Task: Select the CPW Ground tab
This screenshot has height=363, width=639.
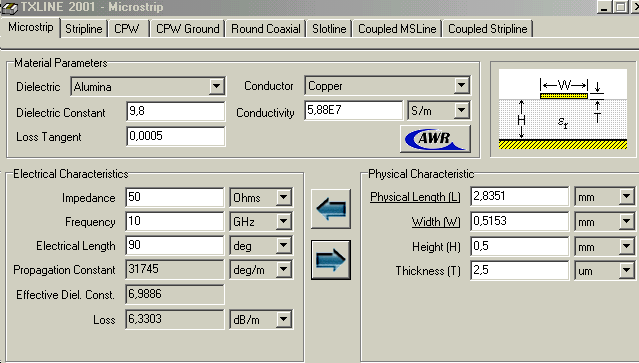Action: [x=187, y=29]
